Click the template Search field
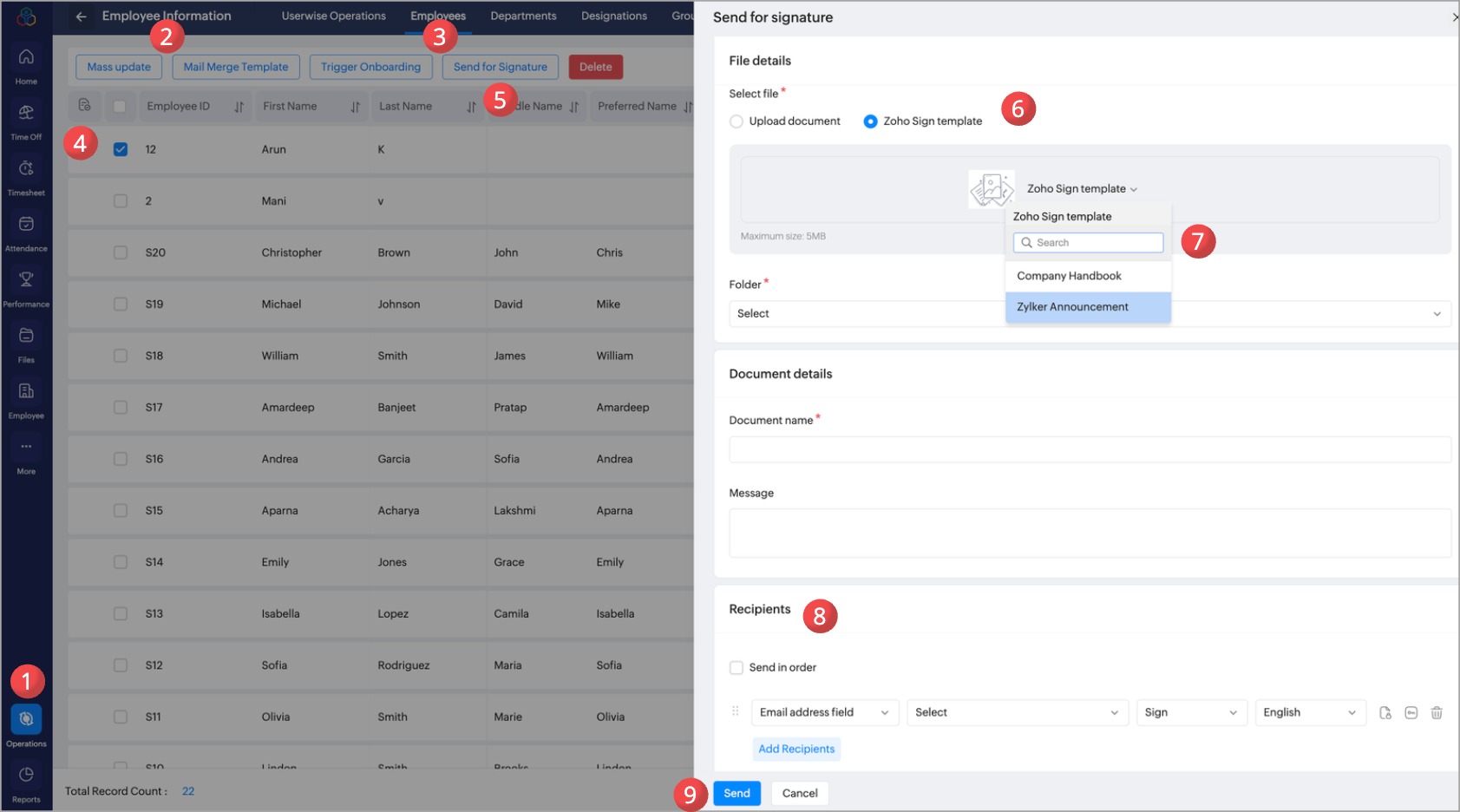The height and width of the screenshot is (812, 1460). click(1088, 243)
